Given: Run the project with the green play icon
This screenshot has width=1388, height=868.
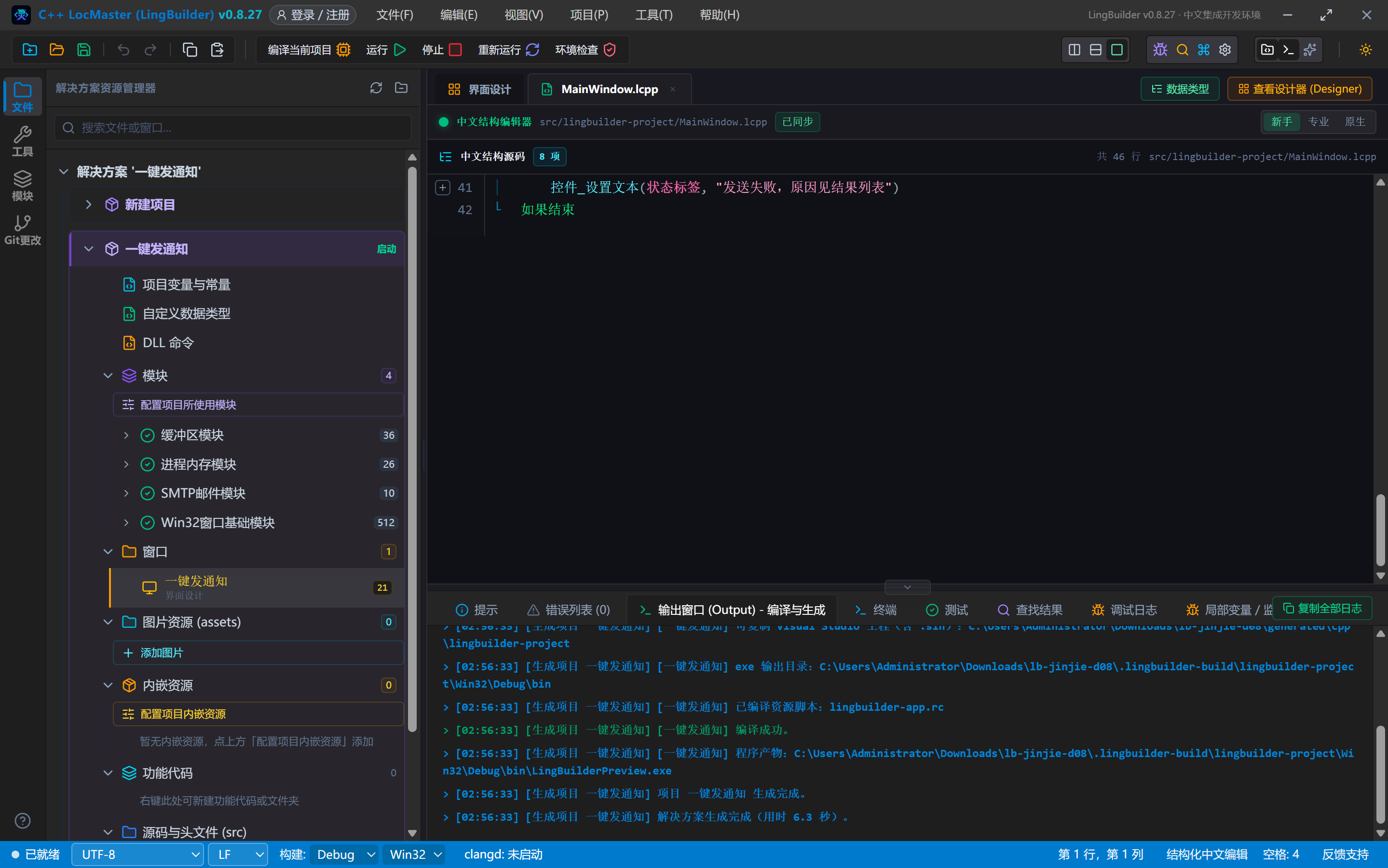Looking at the screenshot, I should coord(400,50).
